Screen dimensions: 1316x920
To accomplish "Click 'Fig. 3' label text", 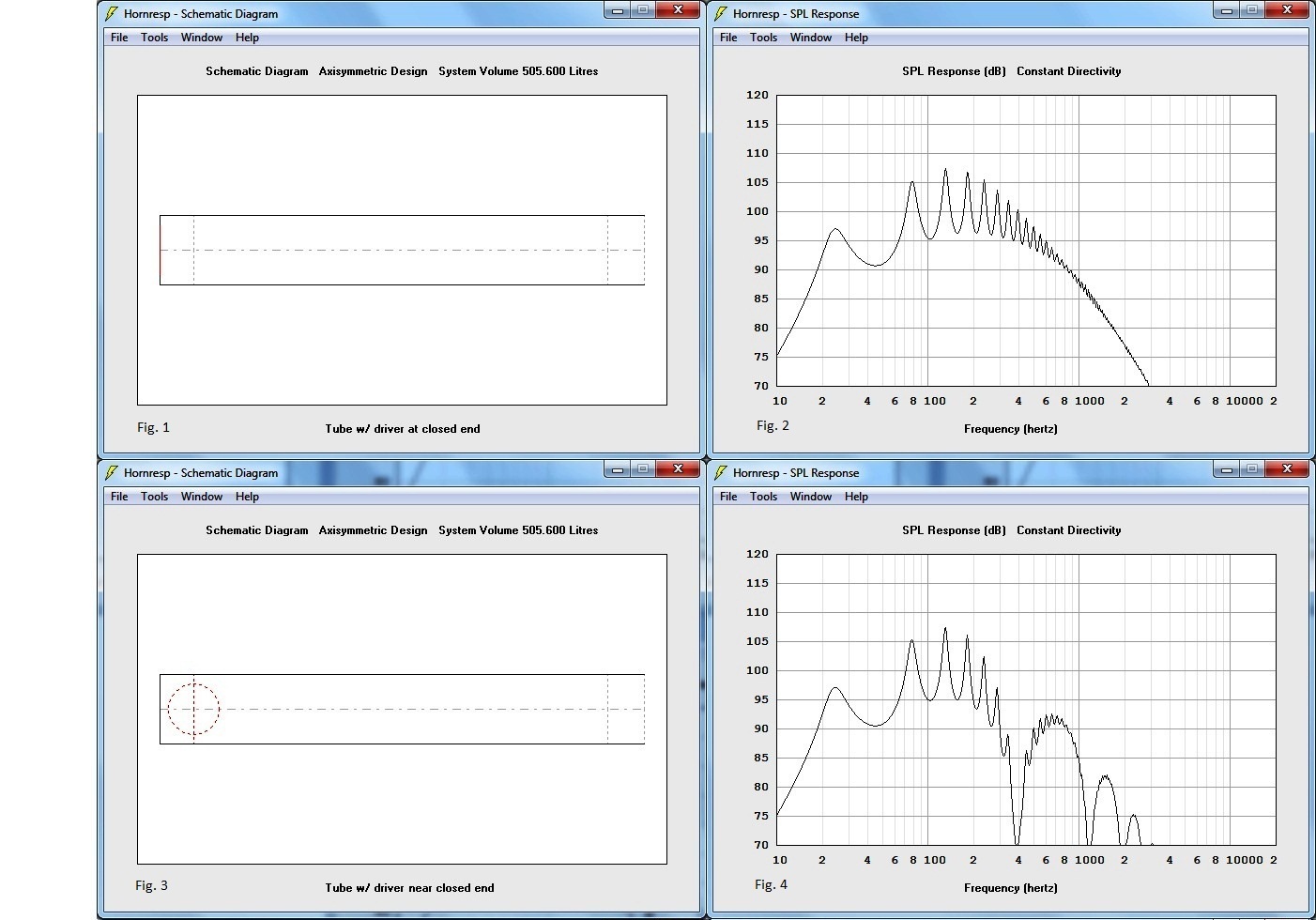I will 151,885.
